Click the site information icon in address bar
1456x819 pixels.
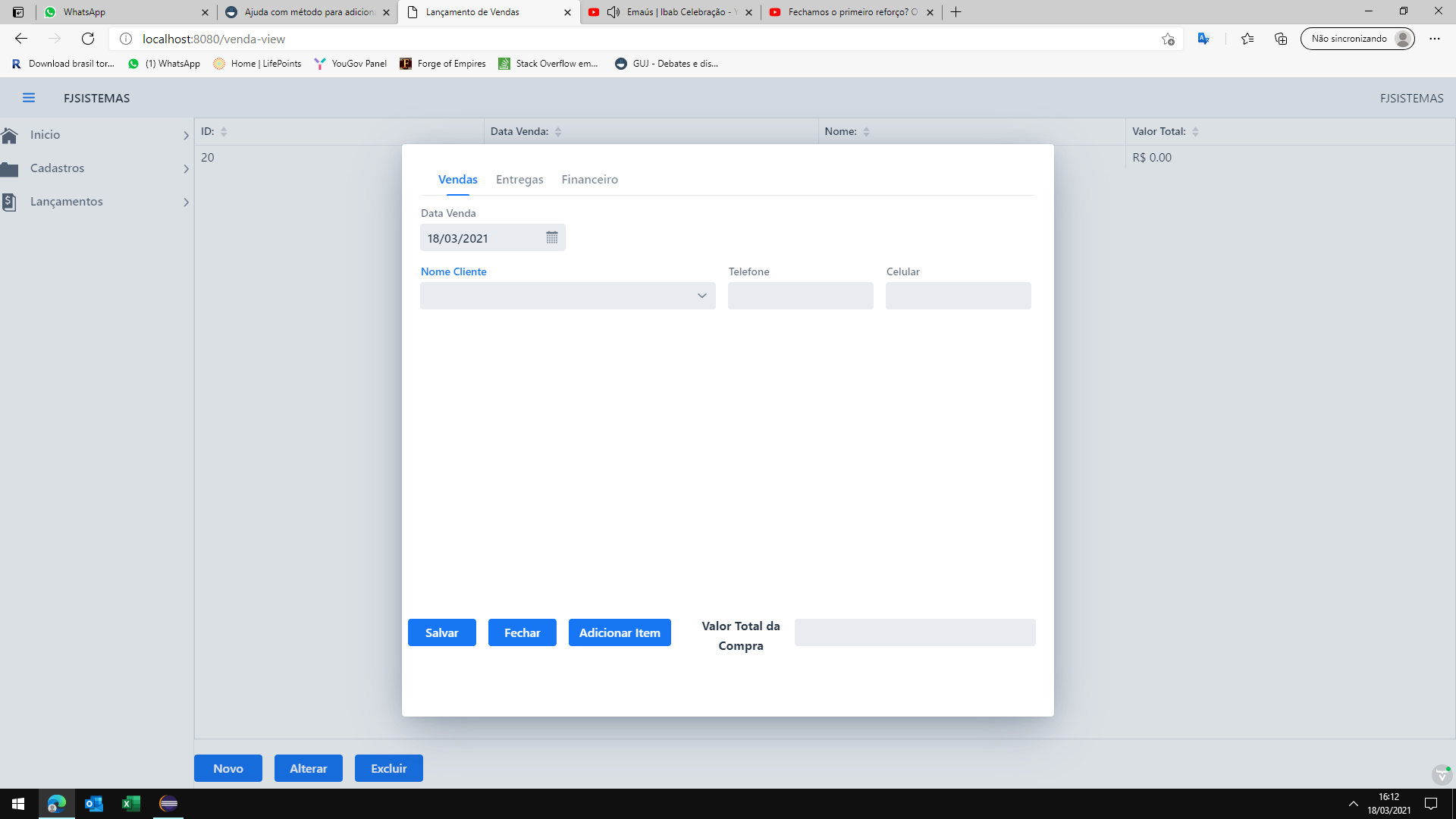pyautogui.click(x=126, y=39)
